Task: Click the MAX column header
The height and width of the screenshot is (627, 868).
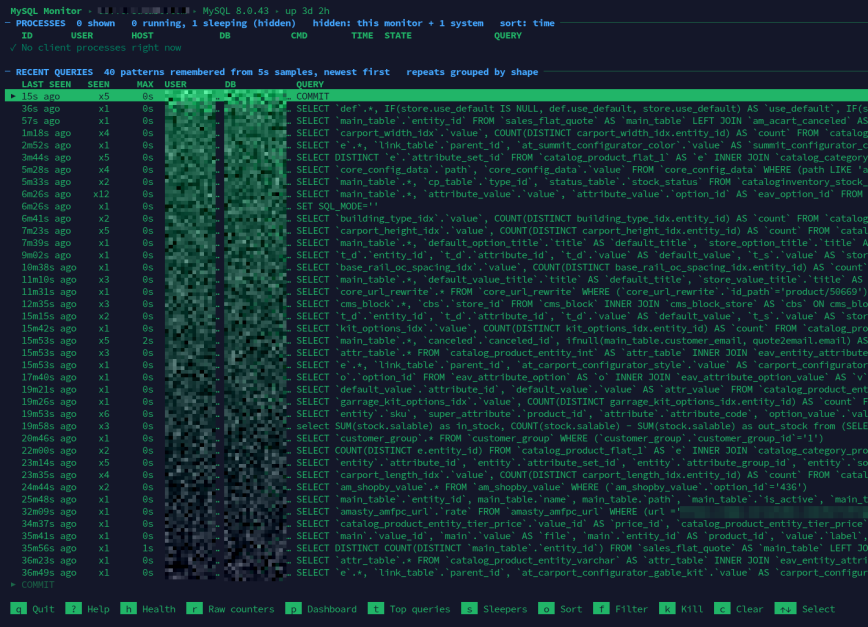Action: coord(145,84)
